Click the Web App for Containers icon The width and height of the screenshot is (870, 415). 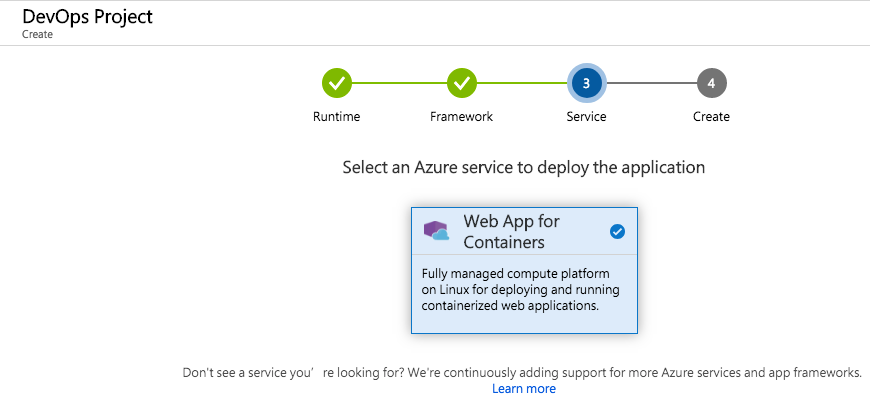click(437, 232)
